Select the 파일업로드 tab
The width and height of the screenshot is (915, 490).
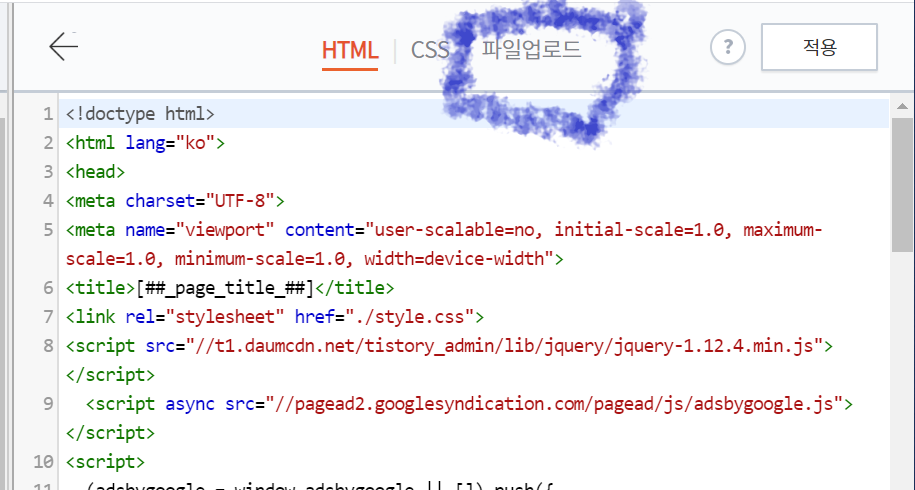(531, 49)
